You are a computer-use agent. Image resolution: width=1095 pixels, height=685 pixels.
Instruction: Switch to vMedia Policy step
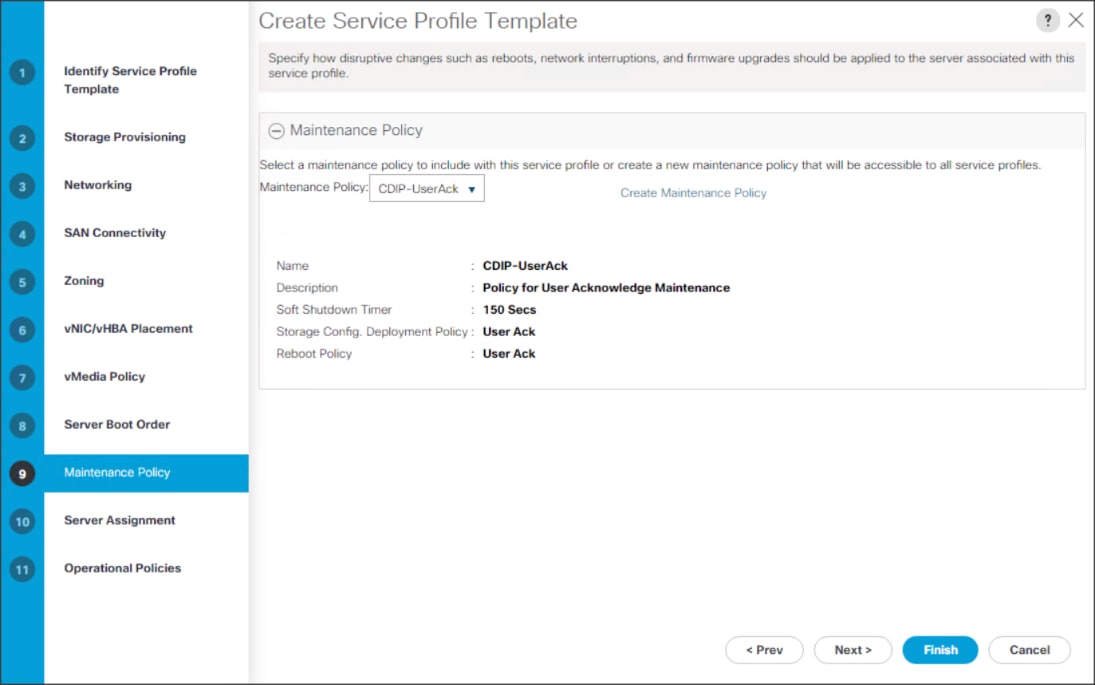coord(104,377)
